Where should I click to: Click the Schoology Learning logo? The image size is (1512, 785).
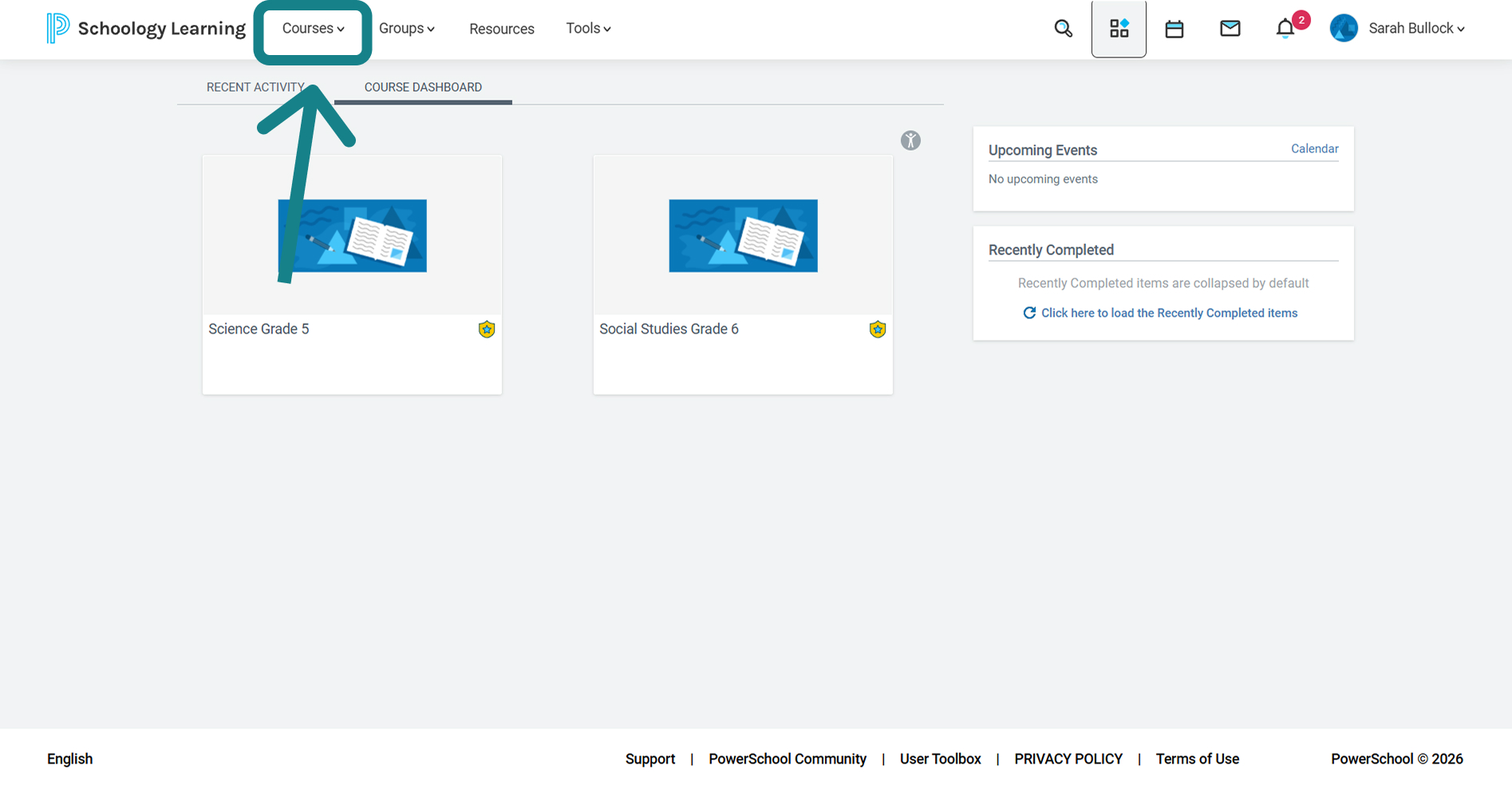pyautogui.click(x=146, y=28)
